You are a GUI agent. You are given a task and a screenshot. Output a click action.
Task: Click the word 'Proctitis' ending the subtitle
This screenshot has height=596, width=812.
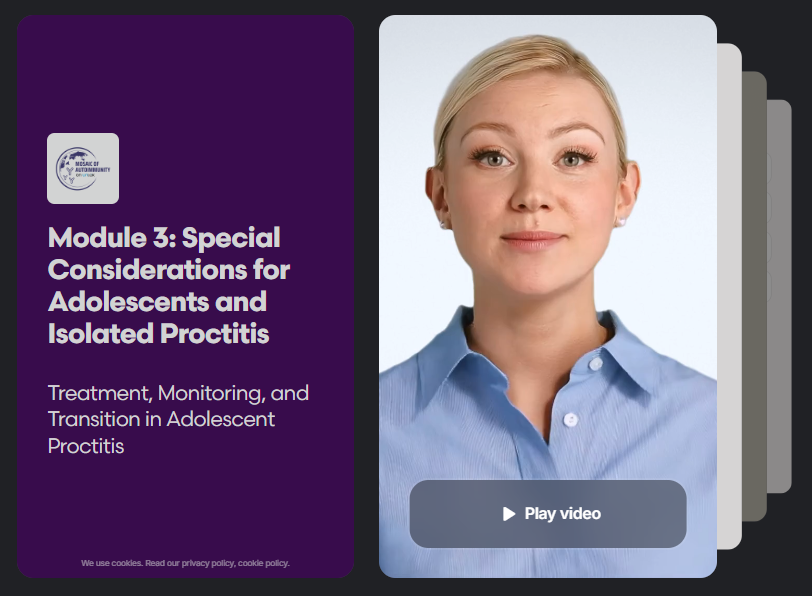[86, 446]
